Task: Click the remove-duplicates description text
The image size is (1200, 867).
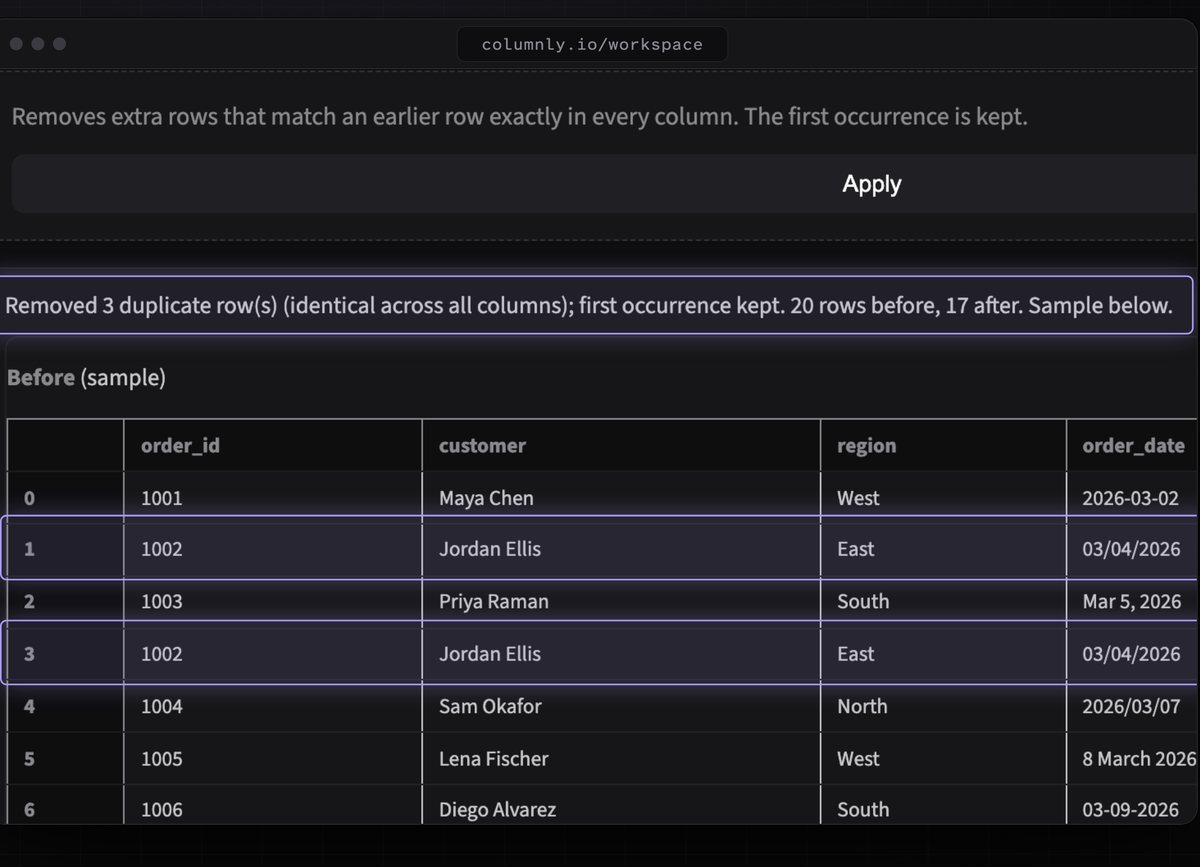Action: click(519, 117)
